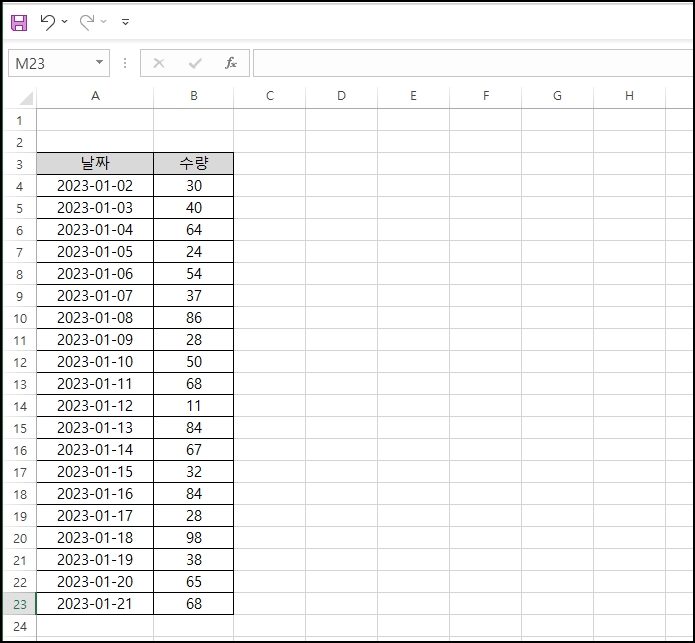Click the date cell 2023-01-02
This screenshot has height=643, width=695.
[x=95, y=186]
